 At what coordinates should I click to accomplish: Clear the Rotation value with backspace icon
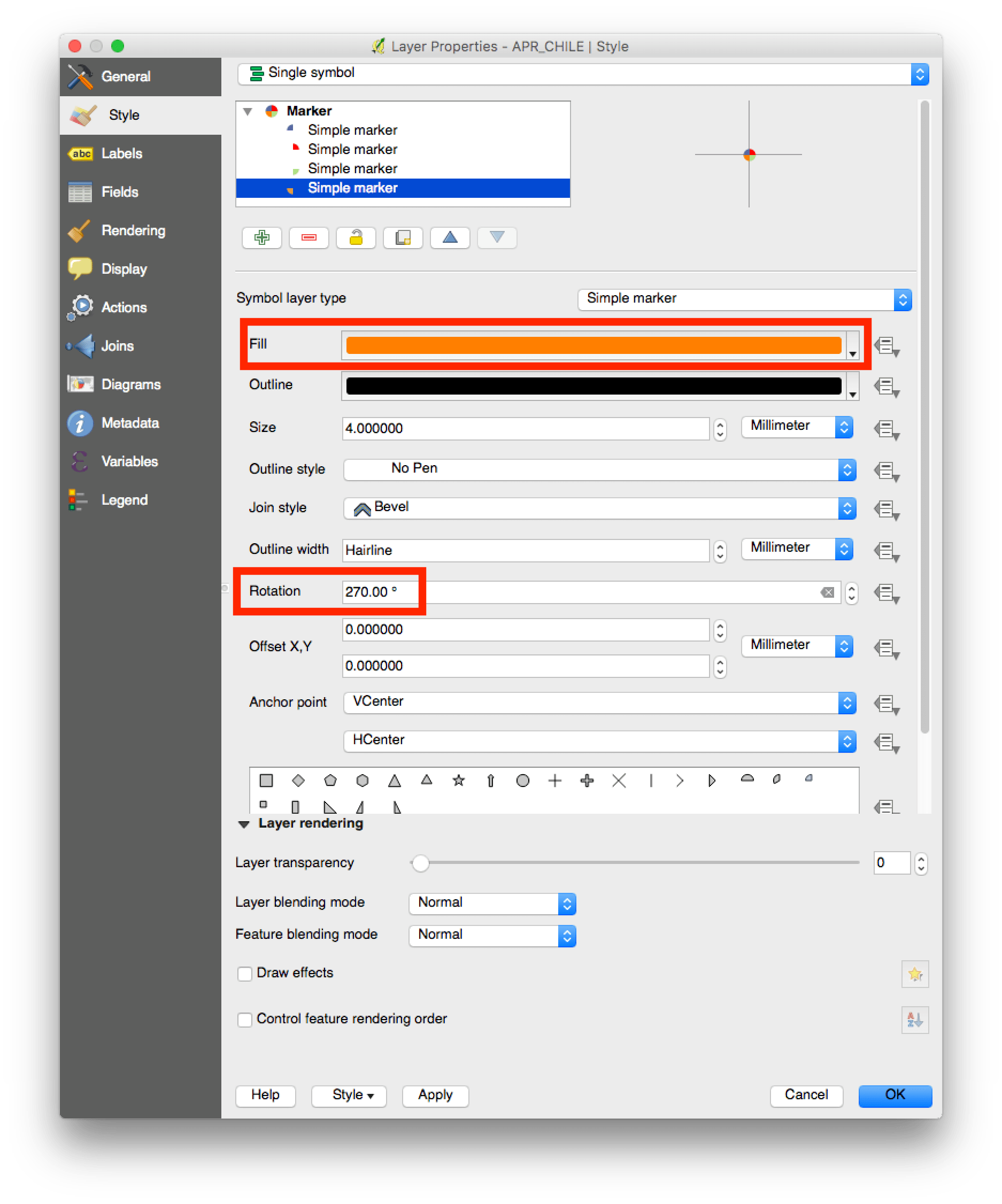pyautogui.click(x=827, y=592)
